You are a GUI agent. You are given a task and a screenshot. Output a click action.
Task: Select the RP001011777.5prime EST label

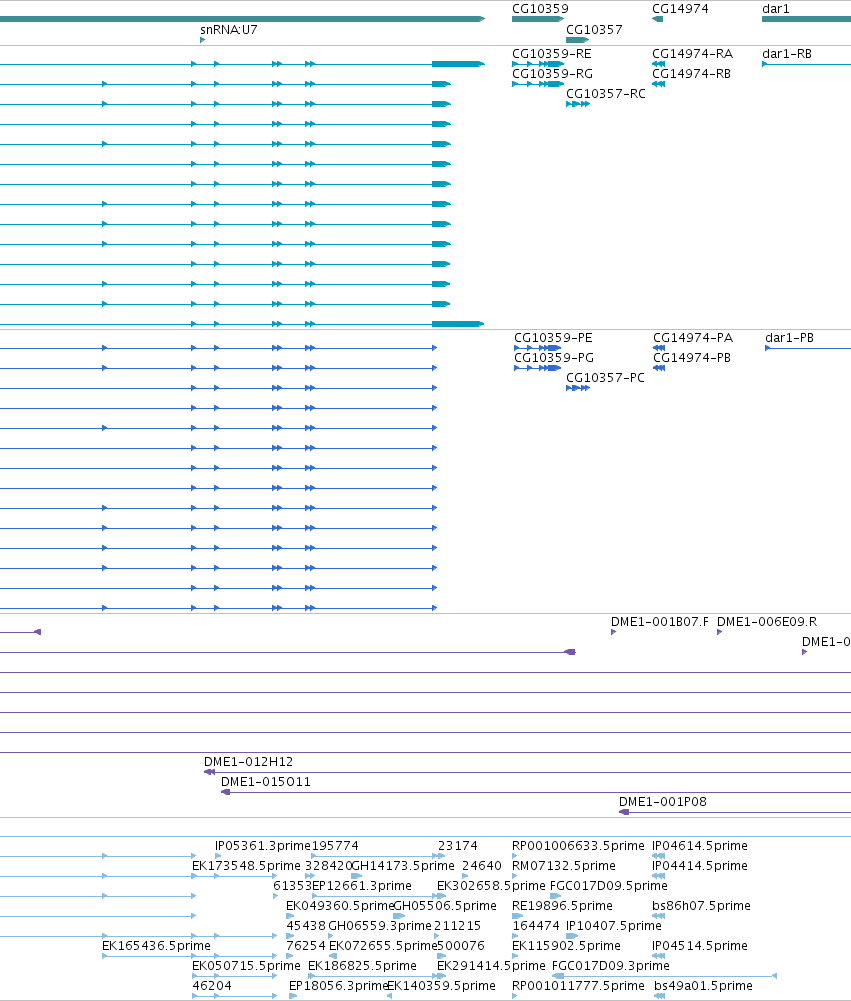[578, 986]
